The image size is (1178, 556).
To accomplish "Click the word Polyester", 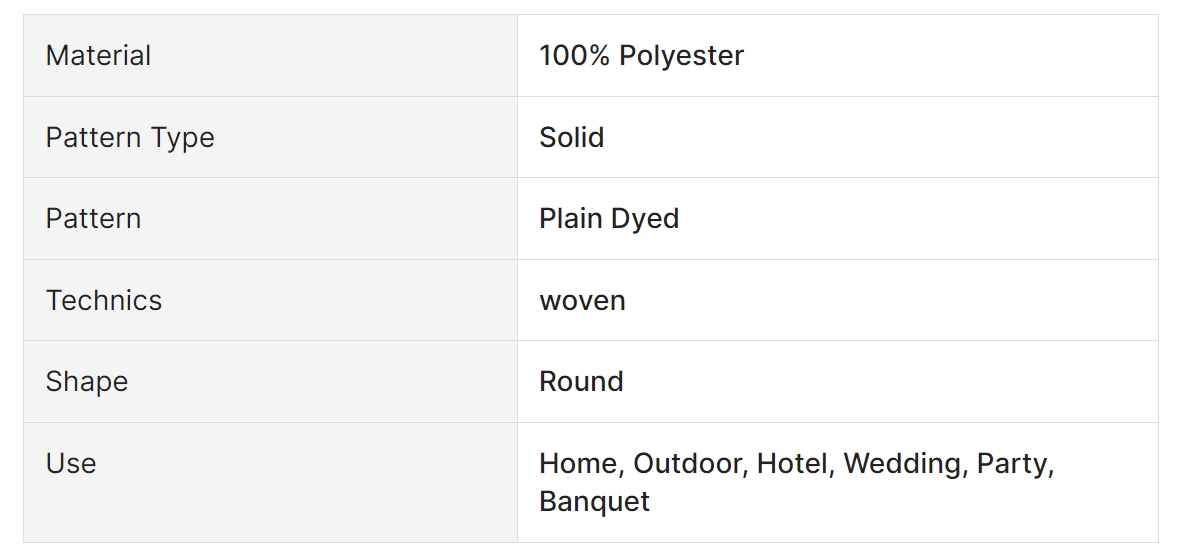I will (681, 56).
